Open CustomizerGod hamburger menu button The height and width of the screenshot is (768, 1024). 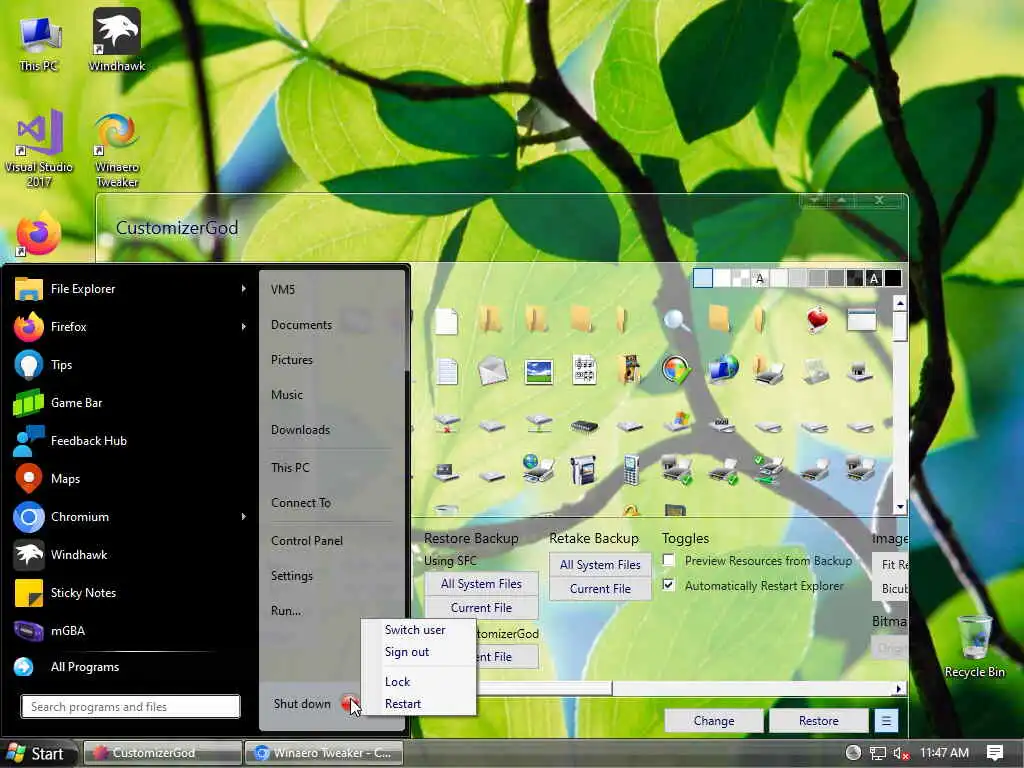(x=886, y=721)
